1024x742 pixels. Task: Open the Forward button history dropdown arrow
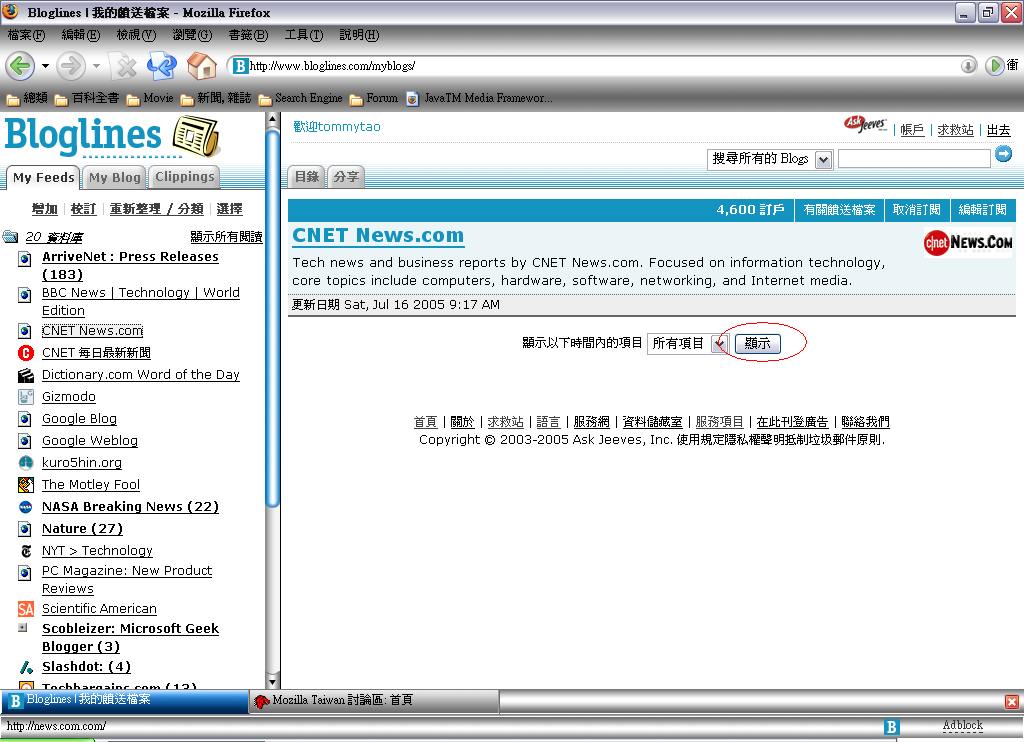click(x=96, y=66)
